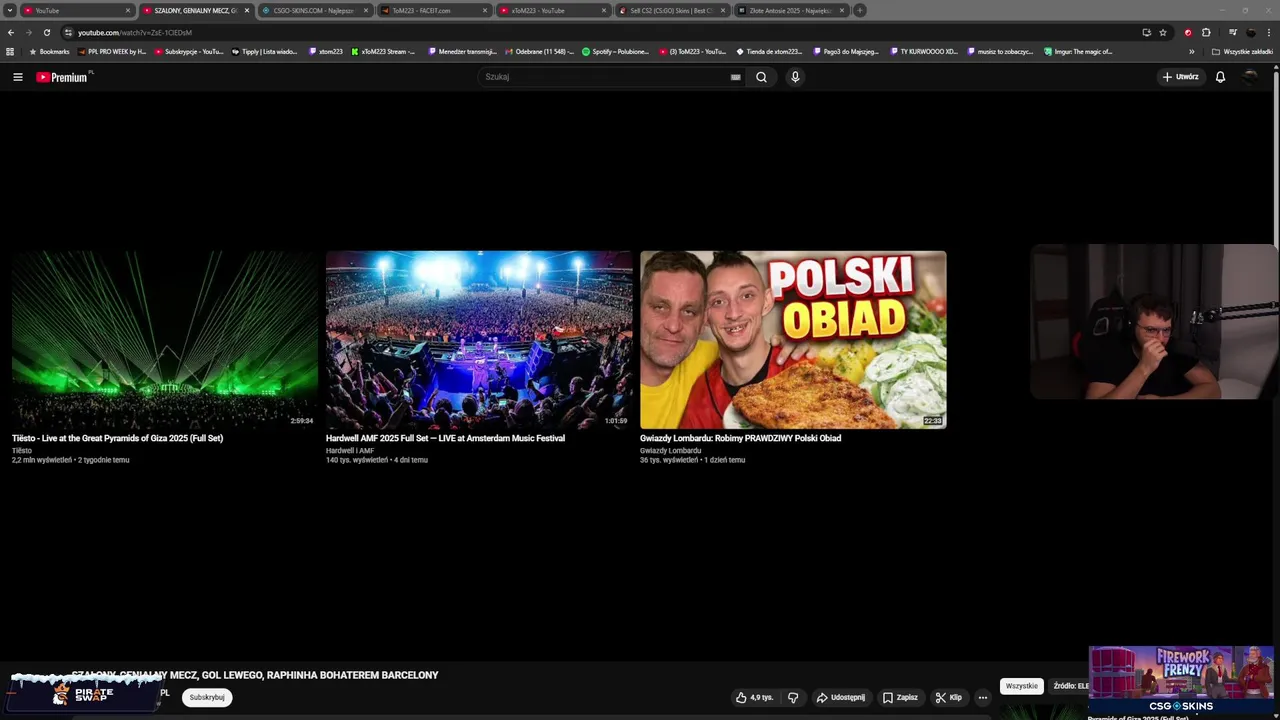
Task: Dislike the video with thumbs down
Action: 793,697
